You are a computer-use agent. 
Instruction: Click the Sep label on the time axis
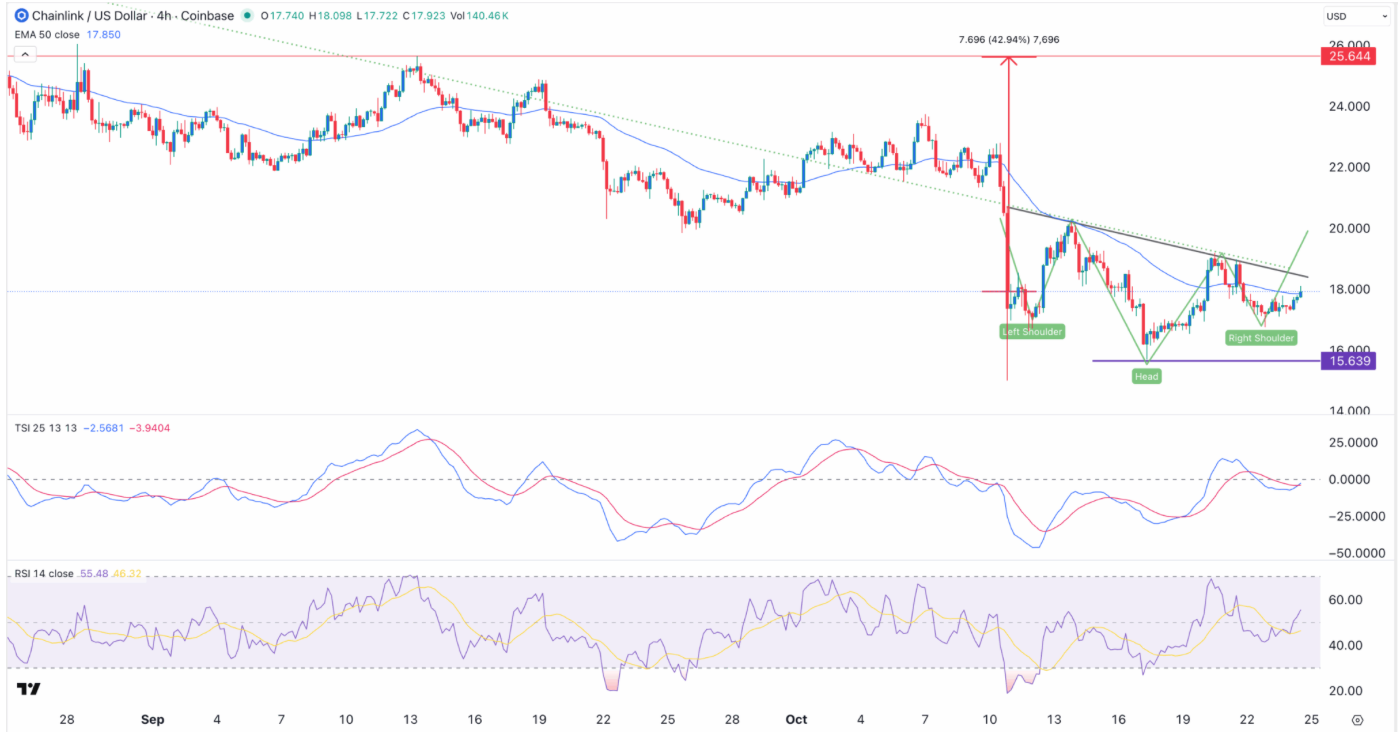152,719
